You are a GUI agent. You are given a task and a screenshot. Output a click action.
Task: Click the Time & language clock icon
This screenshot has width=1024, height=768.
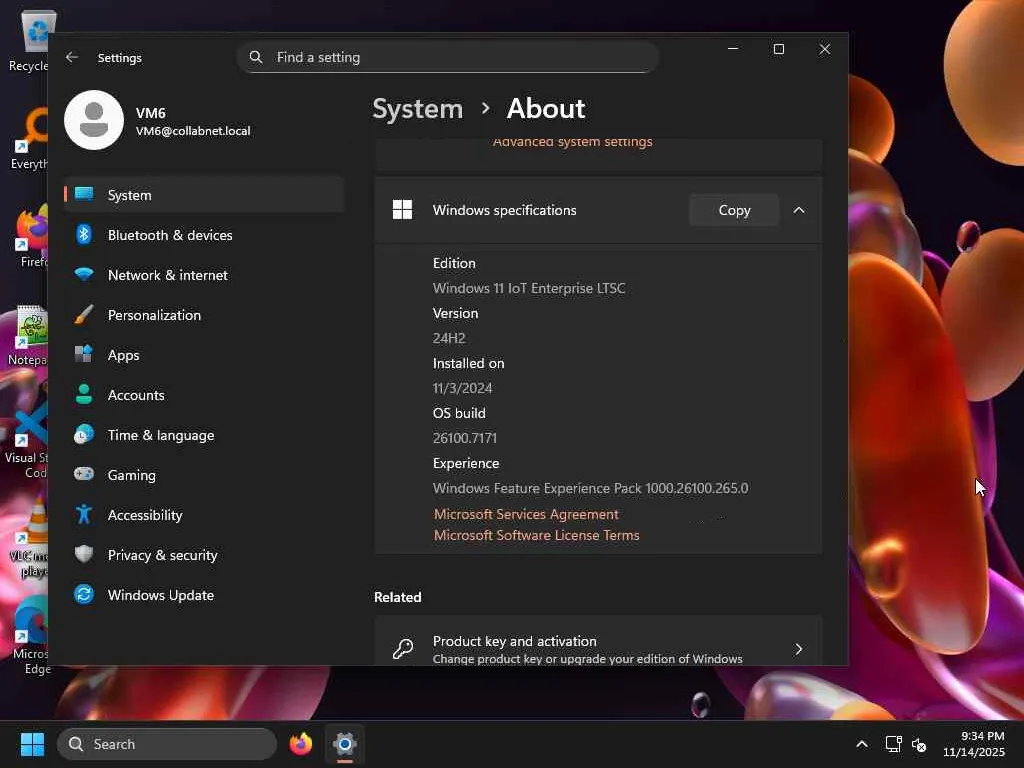click(x=84, y=434)
